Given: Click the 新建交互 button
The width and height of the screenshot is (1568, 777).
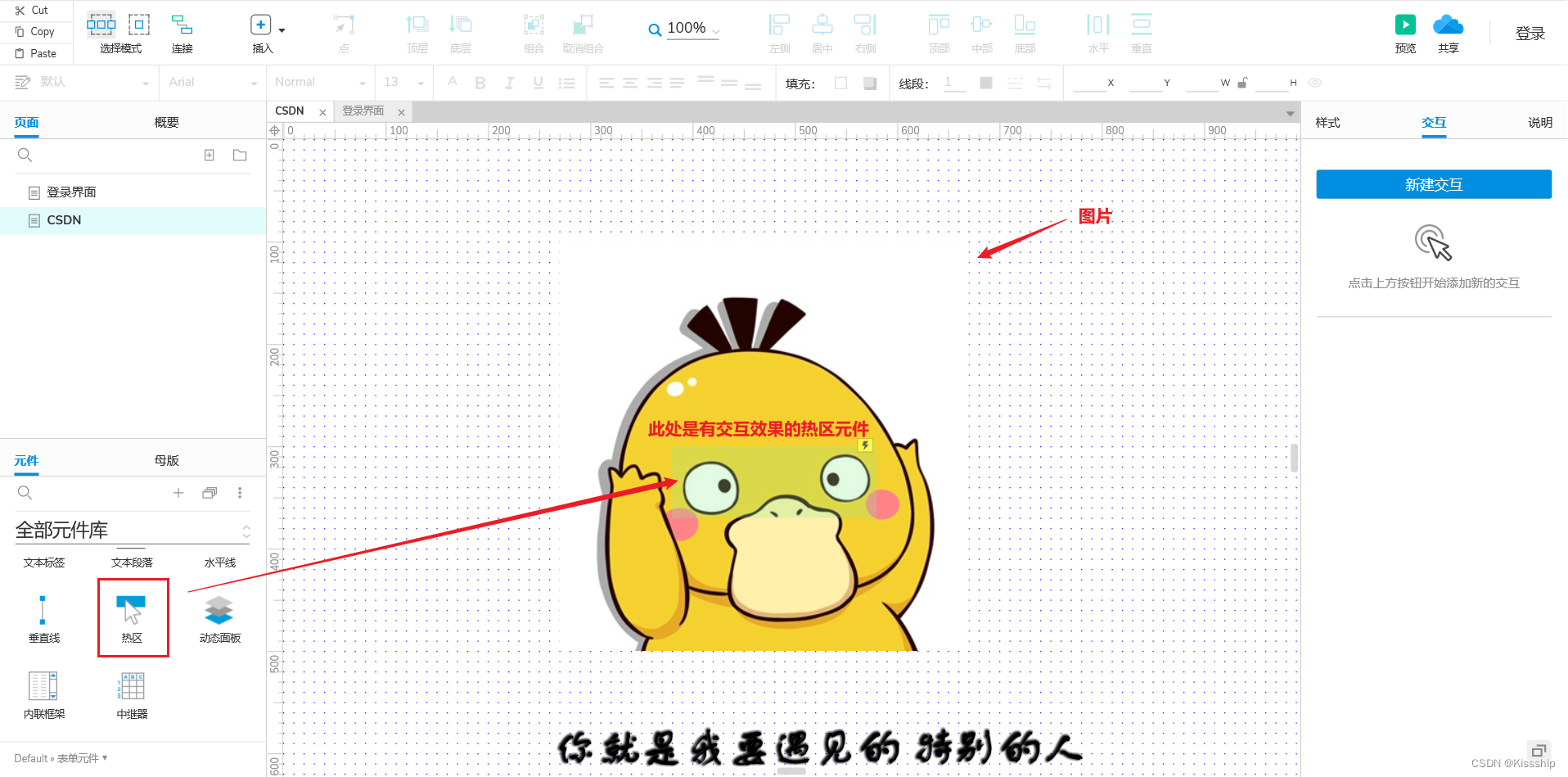Looking at the screenshot, I should tap(1434, 184).
